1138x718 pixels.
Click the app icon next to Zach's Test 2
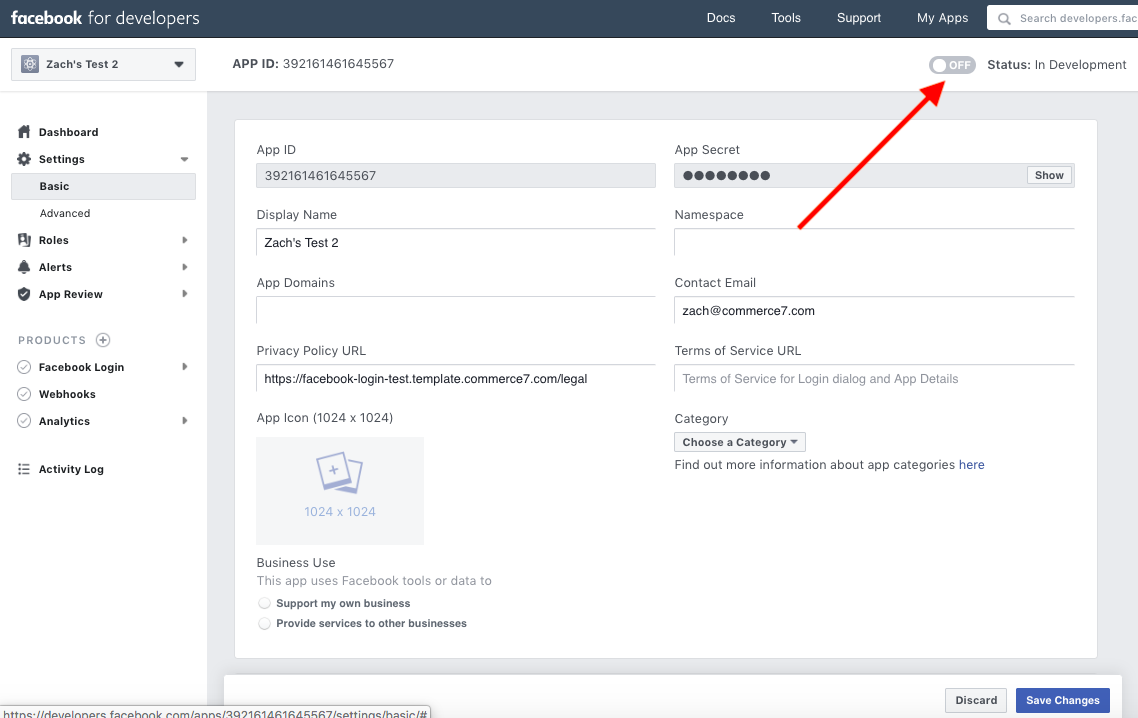30,64
